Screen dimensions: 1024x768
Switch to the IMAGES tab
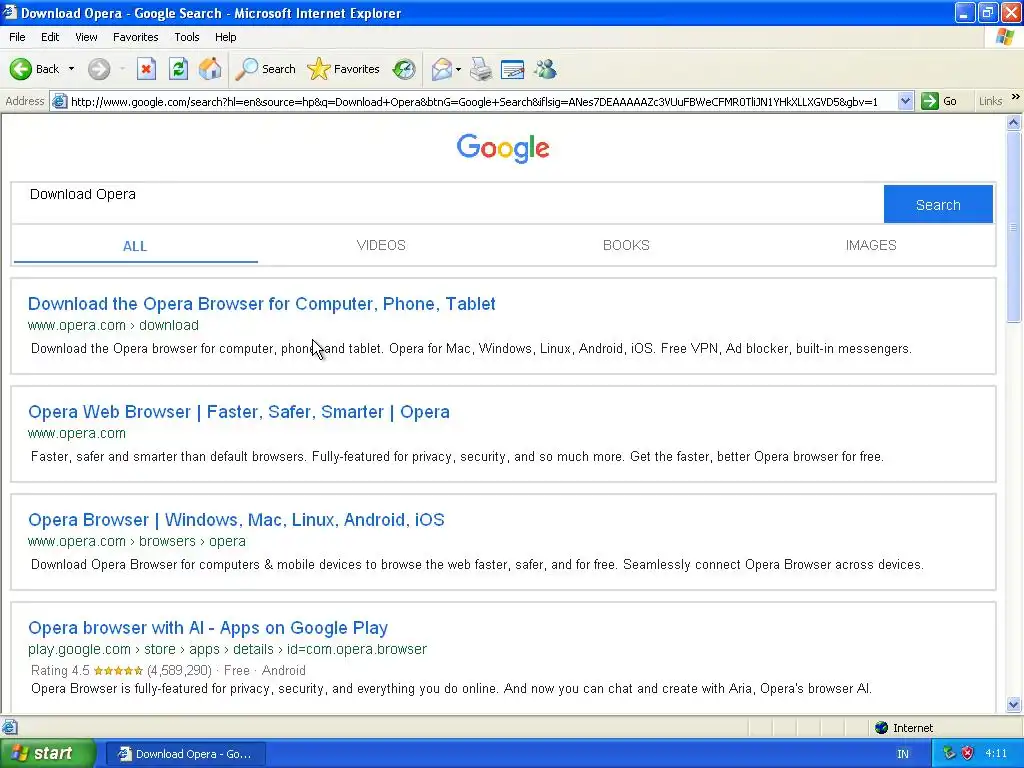pyautogui.click(x=871, y=246)
